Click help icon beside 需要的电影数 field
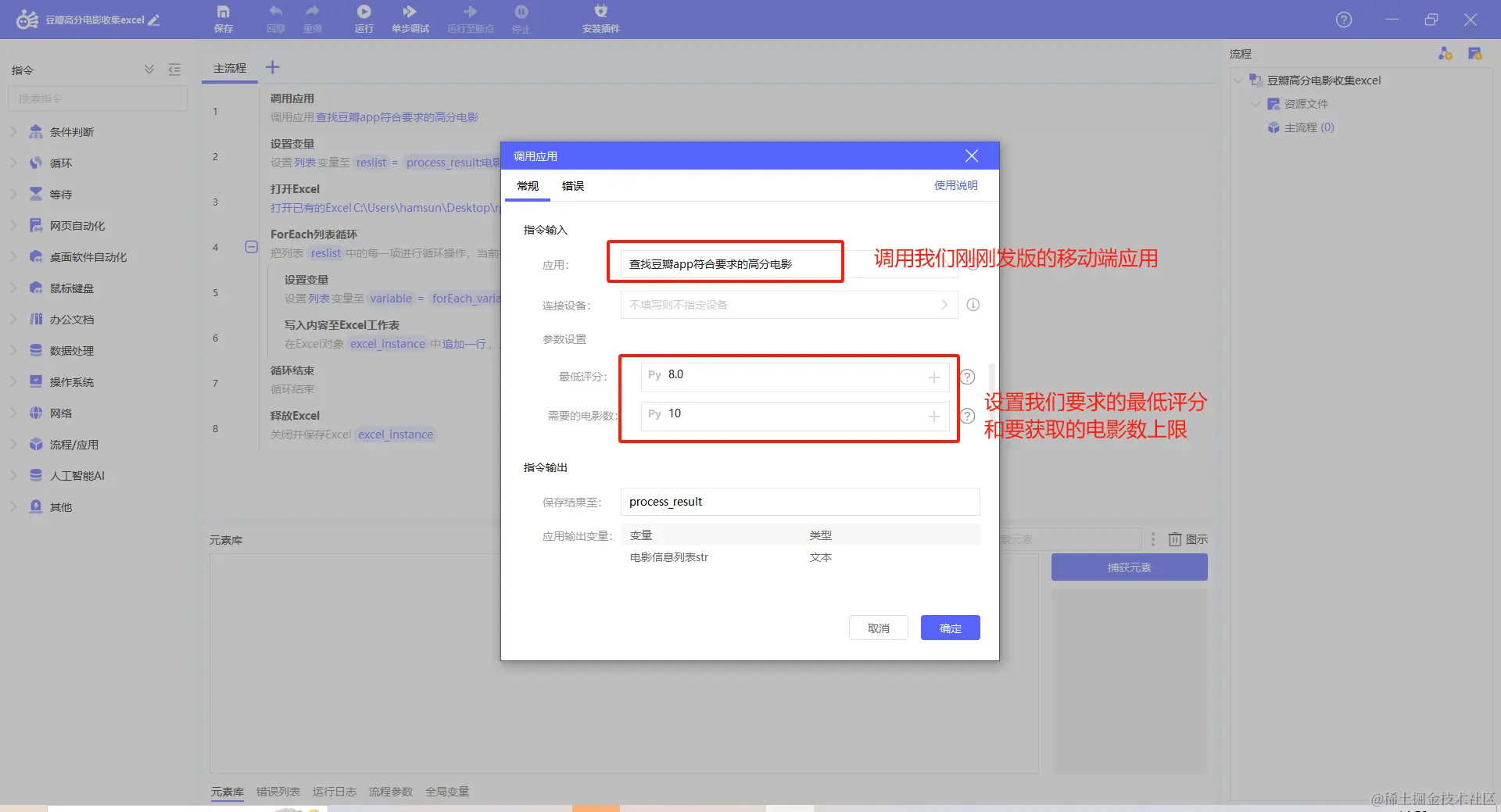The image size is (1501, 812). click(x=968, y=416)
